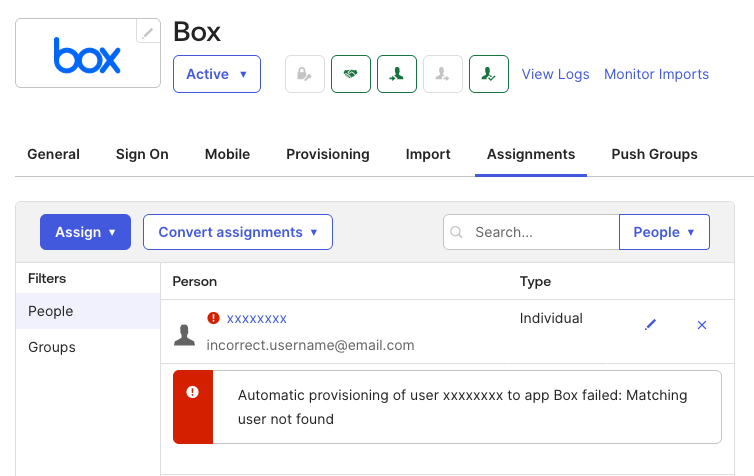Image resolution: width=754 pixels, height=476 pixels.
Task: Open the Mobile tab
Action: [227, 154]
